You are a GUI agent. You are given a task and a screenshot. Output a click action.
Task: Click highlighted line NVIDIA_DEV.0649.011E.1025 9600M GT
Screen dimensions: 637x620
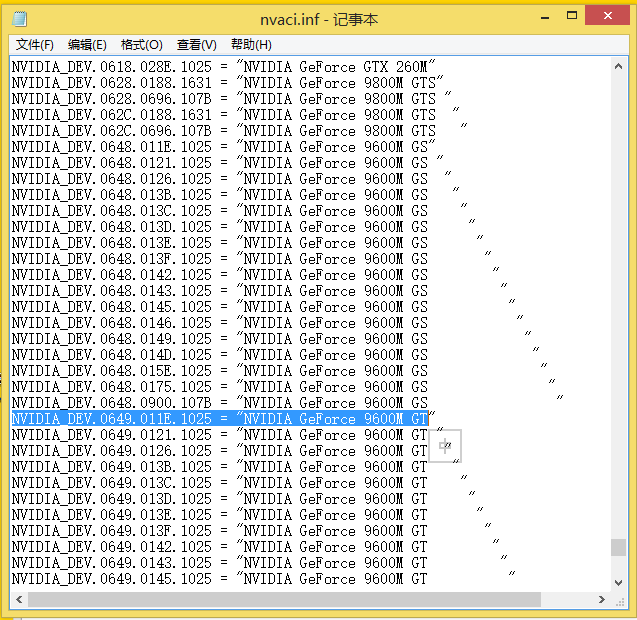click(x=223, y=418)
